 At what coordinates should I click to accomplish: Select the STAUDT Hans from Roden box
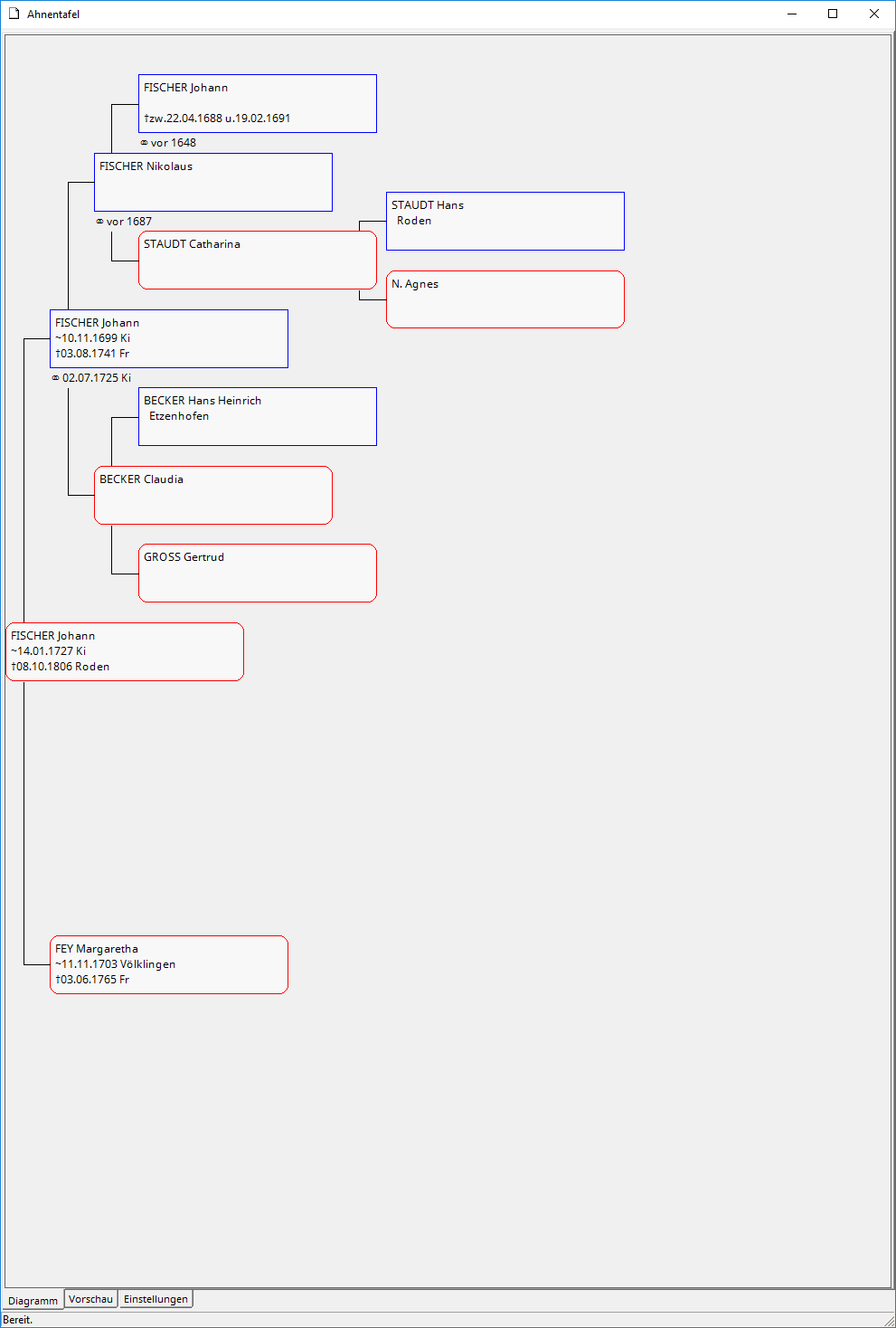pyautogui.click(x=505, y=221)
